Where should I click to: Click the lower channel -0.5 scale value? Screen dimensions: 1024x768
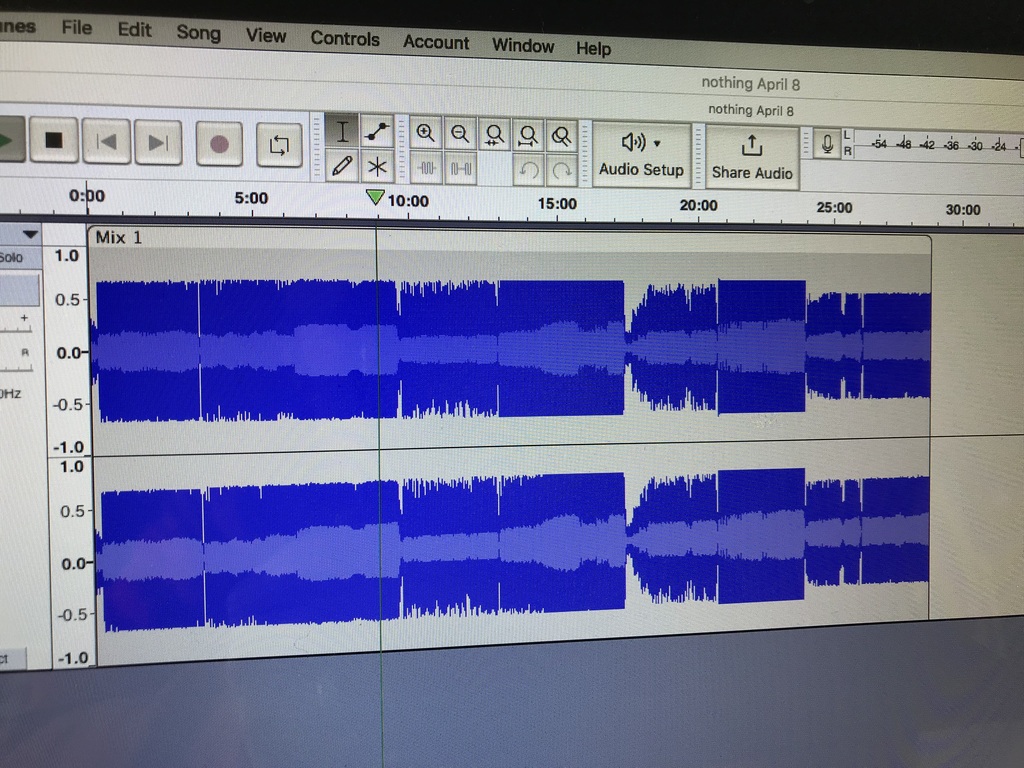point(73,615)
